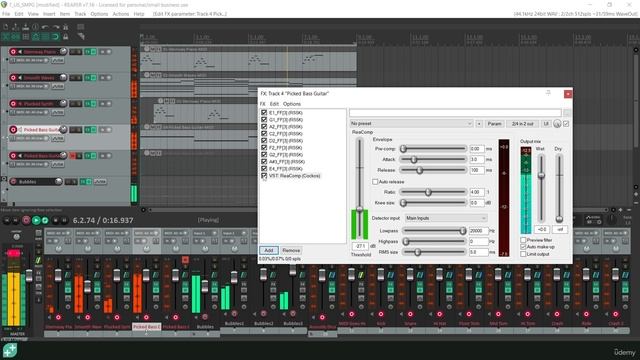Open the Detector input Main Inputs dropdown
This screenshot has height=360, width=640.
pyautogui.click(x=446, y=218)
